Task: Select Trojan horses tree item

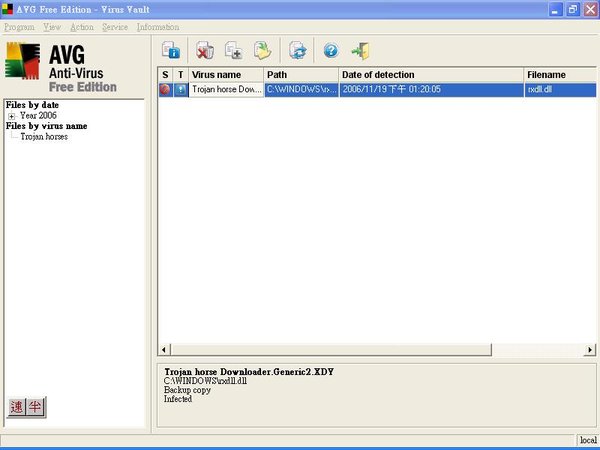Action: (x=44, y=137)
